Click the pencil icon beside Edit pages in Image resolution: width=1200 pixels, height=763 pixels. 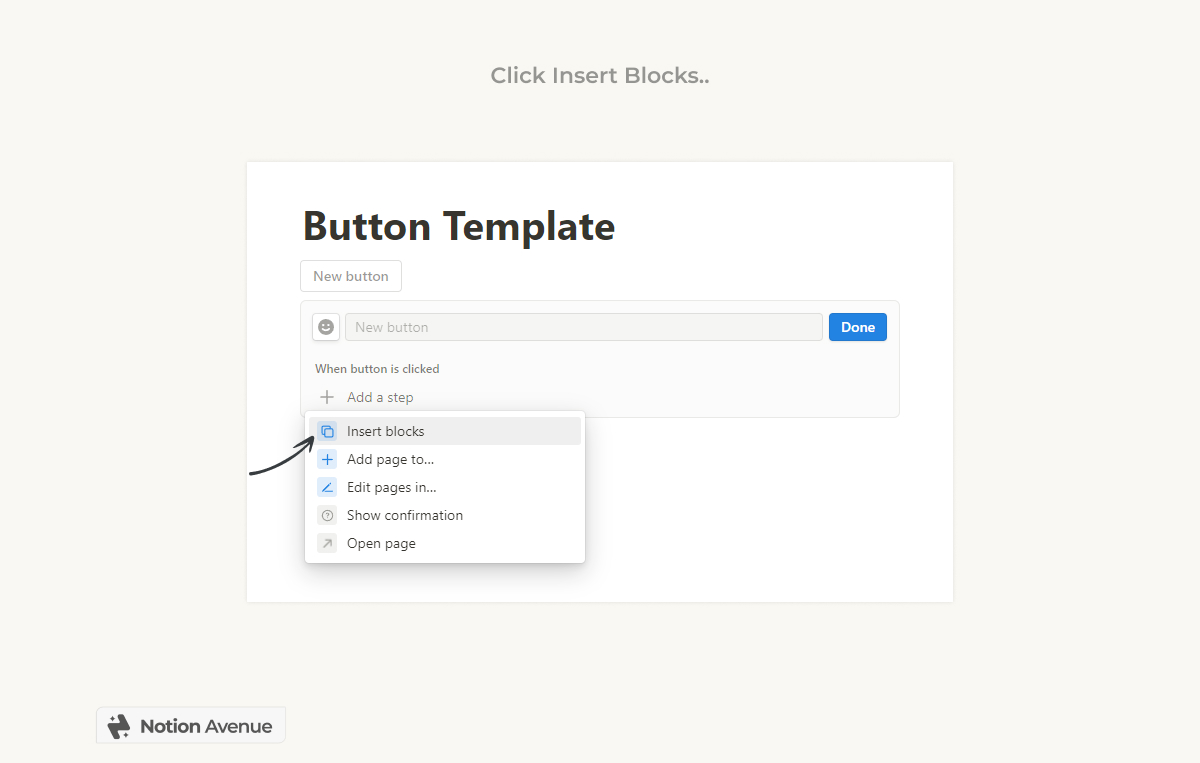(x=329, y=487)
